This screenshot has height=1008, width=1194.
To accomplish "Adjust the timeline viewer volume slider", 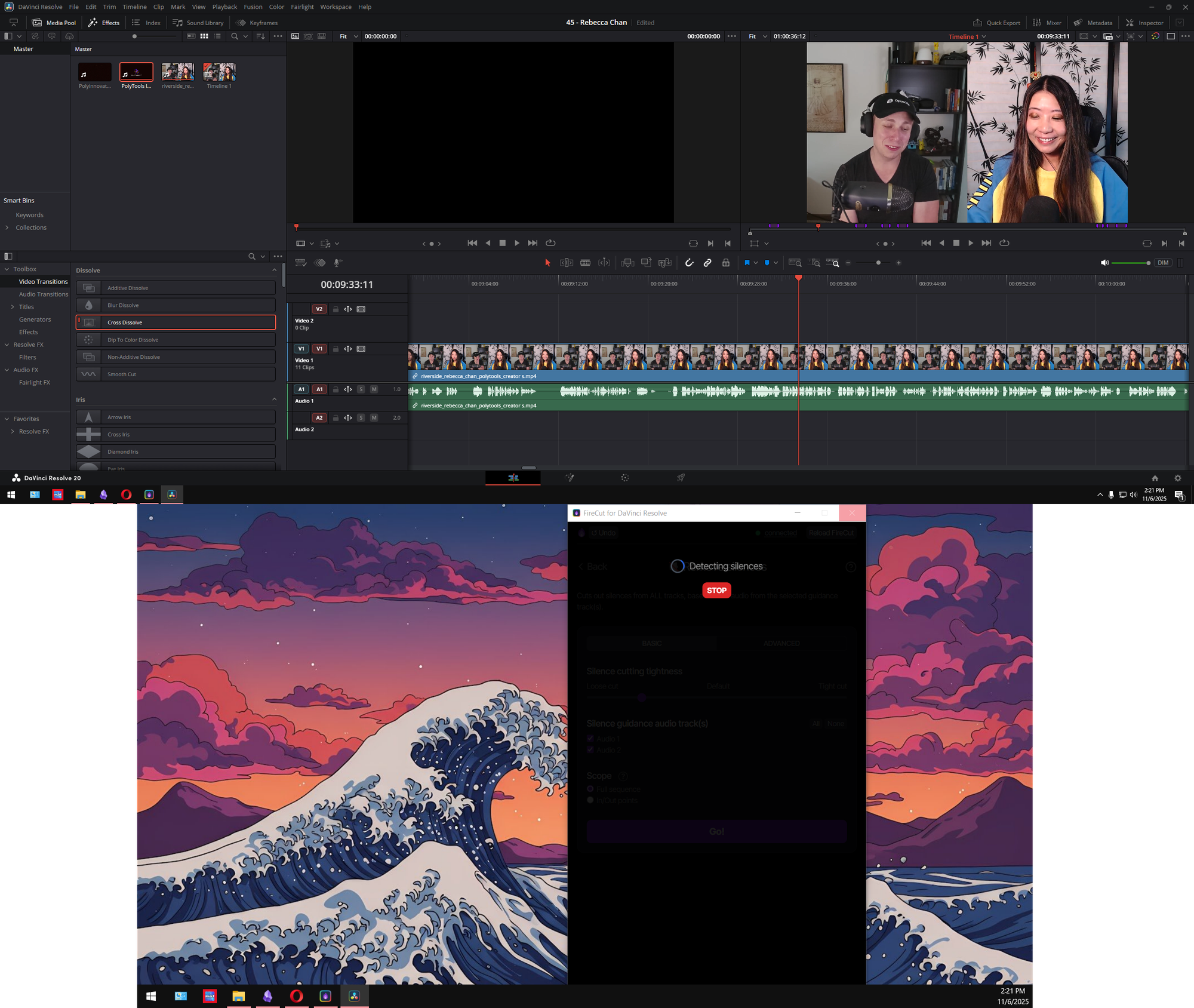I will tap(1130, 263).
